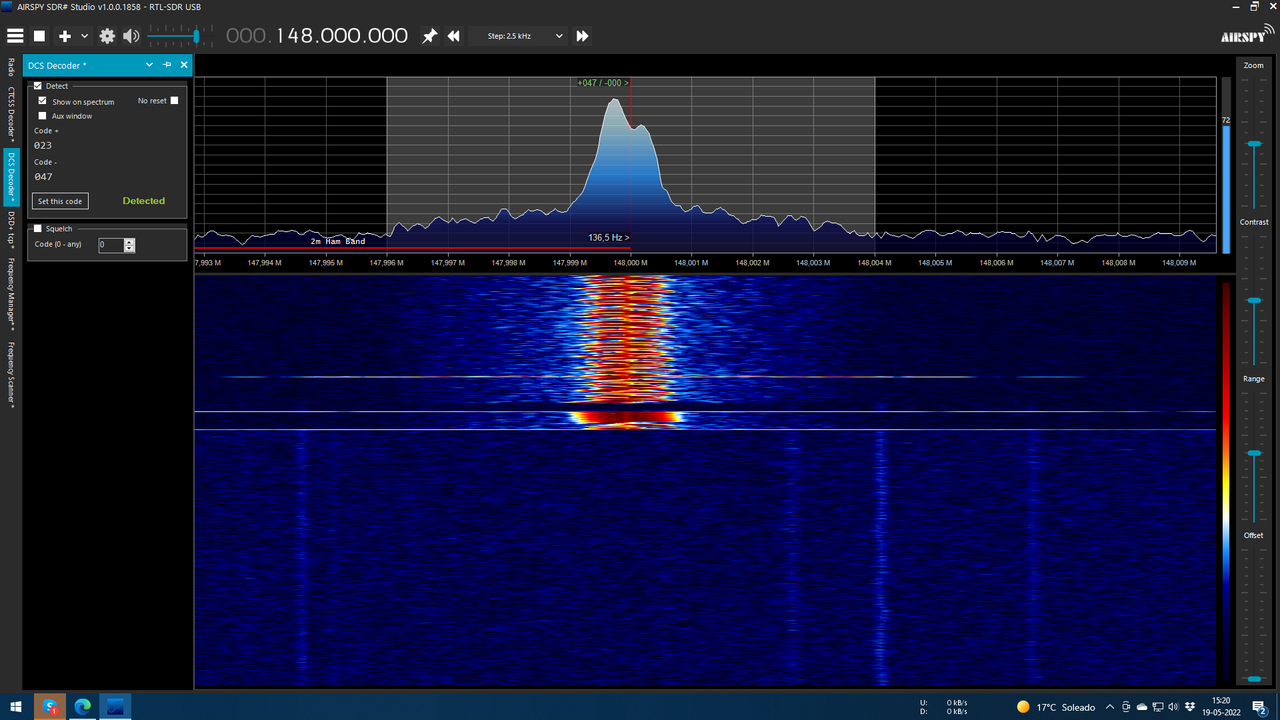Pin the DCS Decoder panel
The image size is (1280, 720).
(167, 65)
